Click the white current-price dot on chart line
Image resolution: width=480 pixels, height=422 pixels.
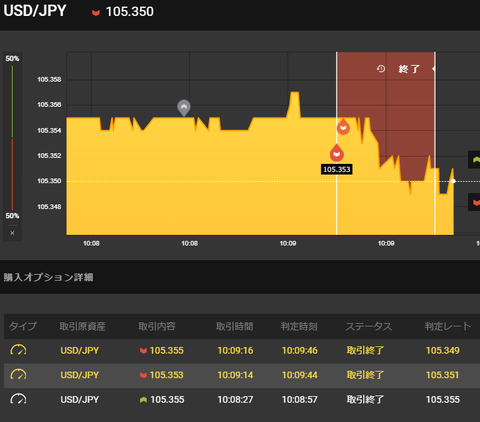point(453,181)
